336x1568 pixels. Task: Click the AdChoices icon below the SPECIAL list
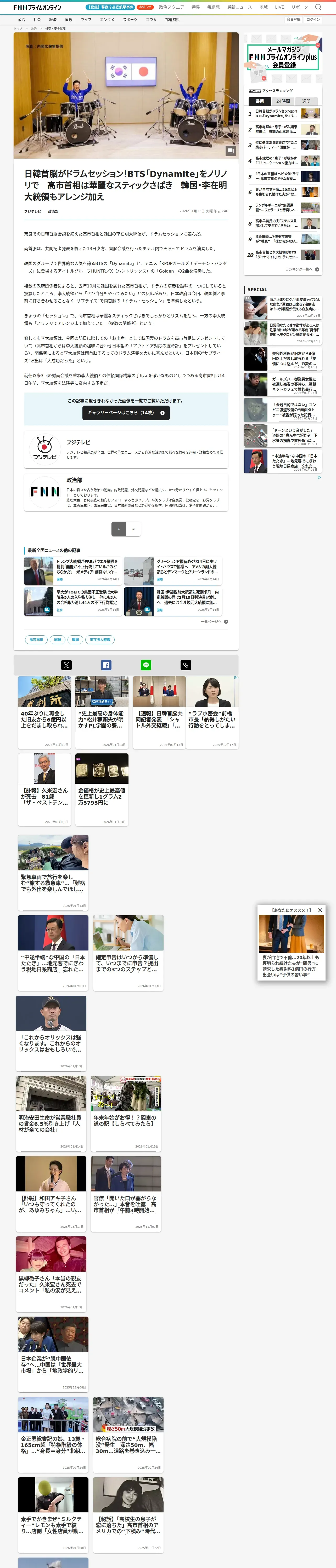click(319, 477)
